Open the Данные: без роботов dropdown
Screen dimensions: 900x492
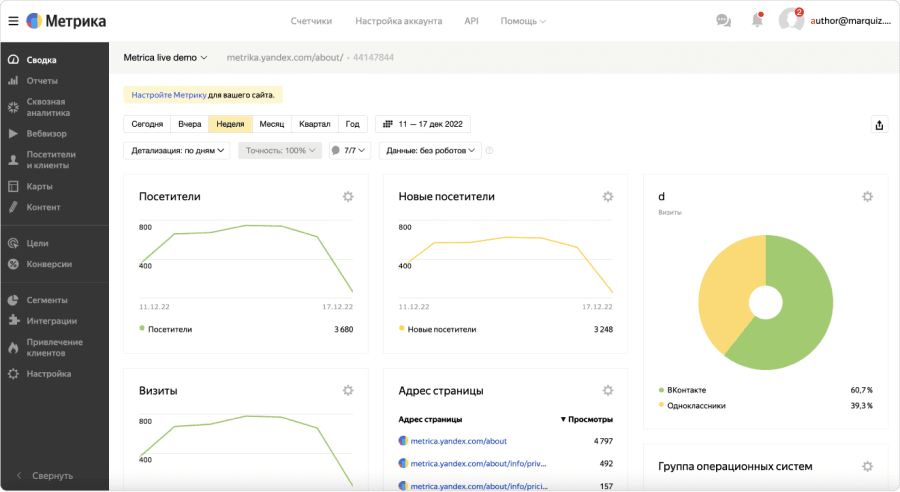click(432, 150)
